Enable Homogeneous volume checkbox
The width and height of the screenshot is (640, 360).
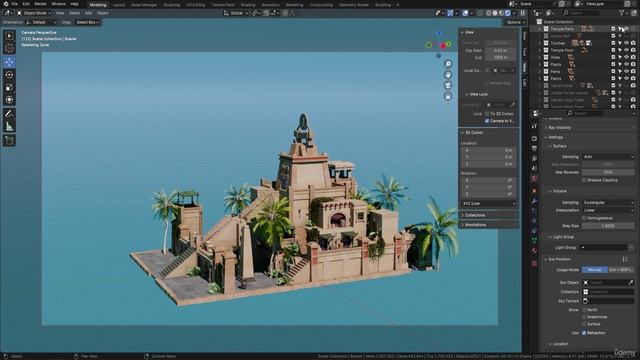pos(584,218)
